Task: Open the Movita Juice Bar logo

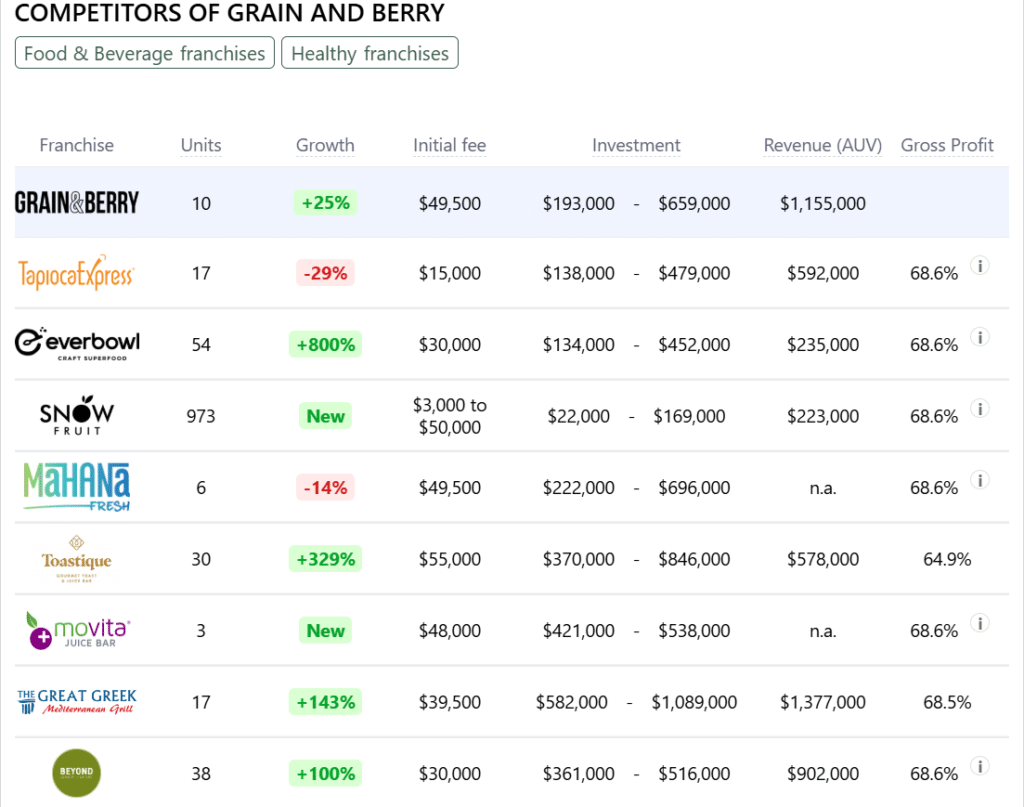Action: [x=77, y=630]
